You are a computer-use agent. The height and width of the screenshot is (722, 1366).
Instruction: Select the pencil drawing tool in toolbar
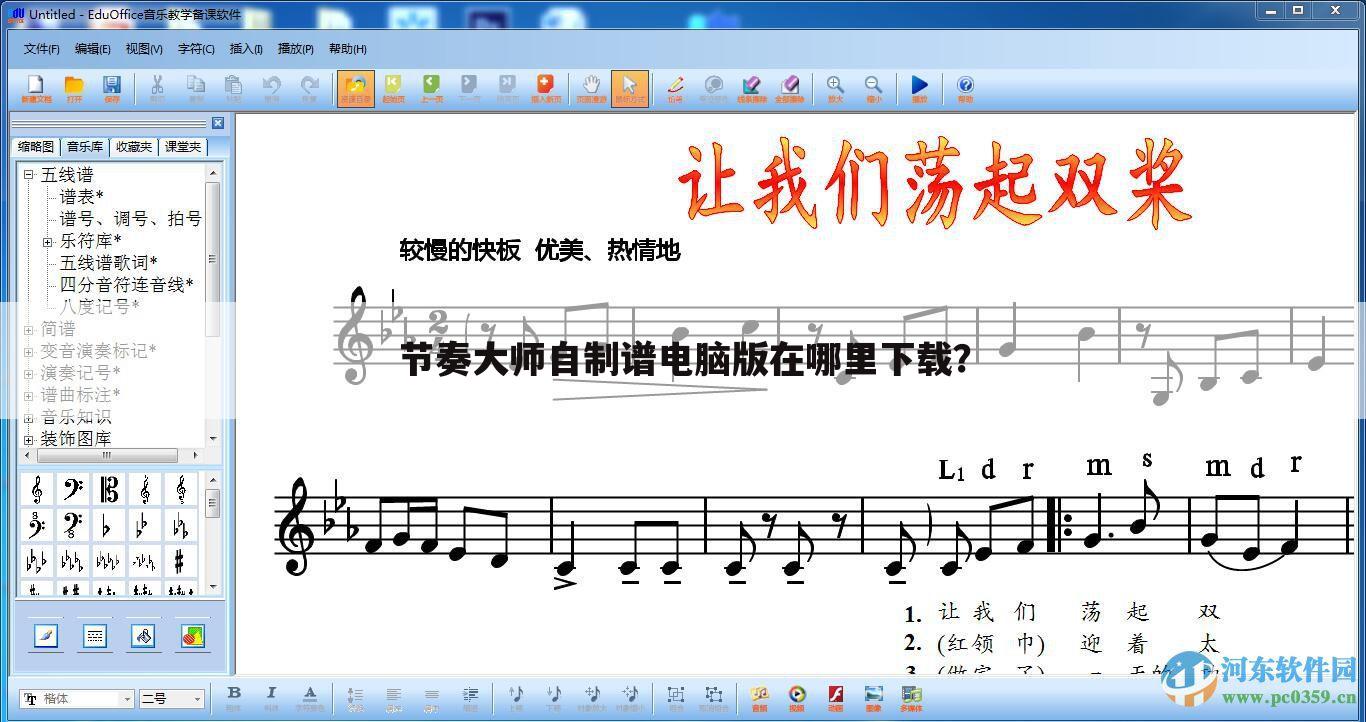pos(675,88)
